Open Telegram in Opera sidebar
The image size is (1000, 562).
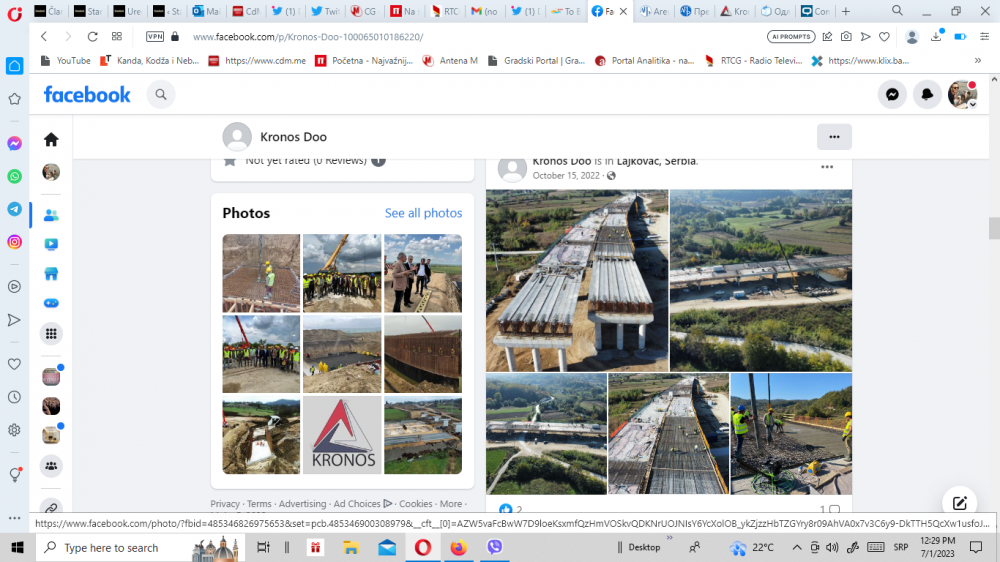coord(14,209)
